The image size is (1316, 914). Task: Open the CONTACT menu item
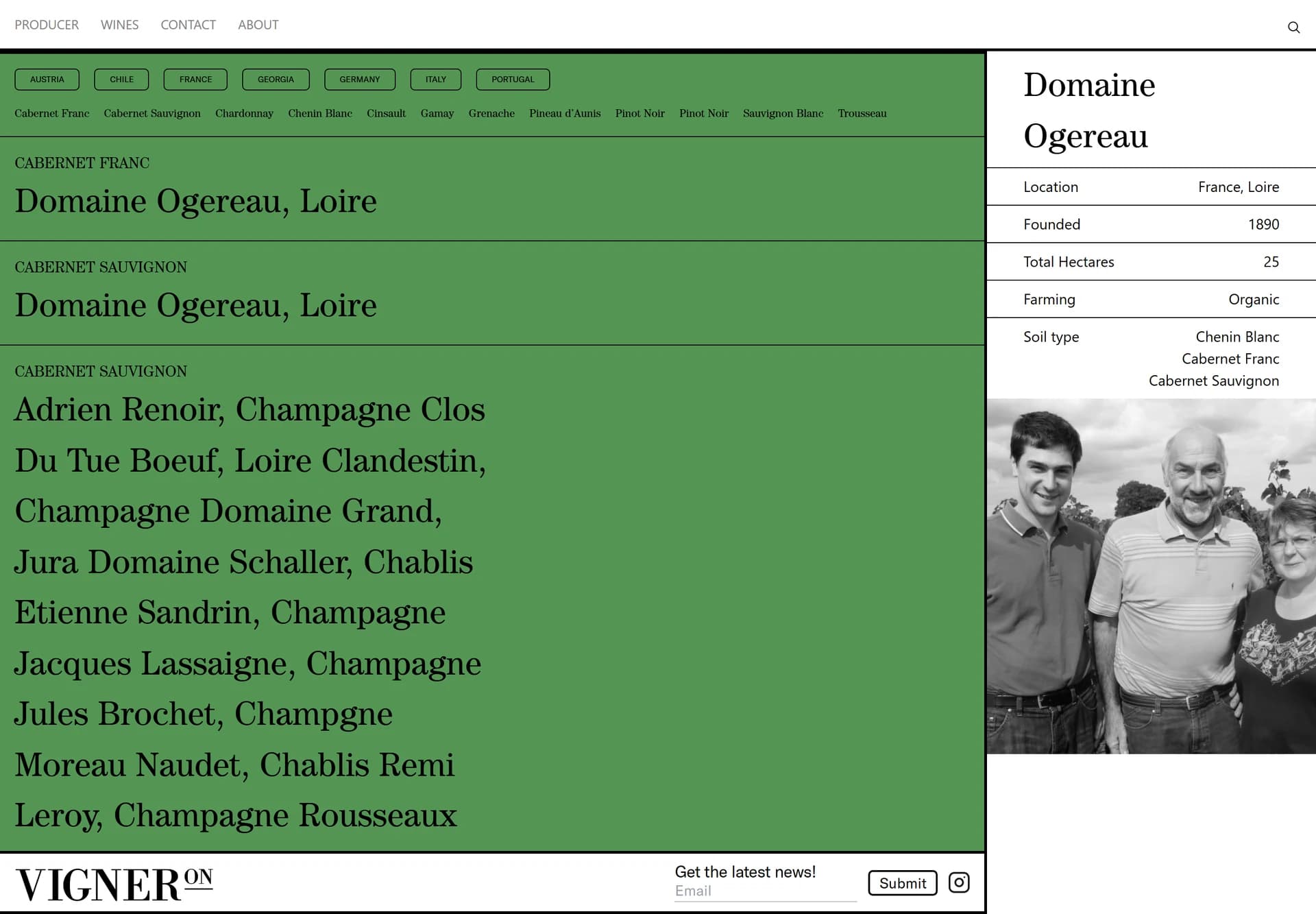pos(188,25)
